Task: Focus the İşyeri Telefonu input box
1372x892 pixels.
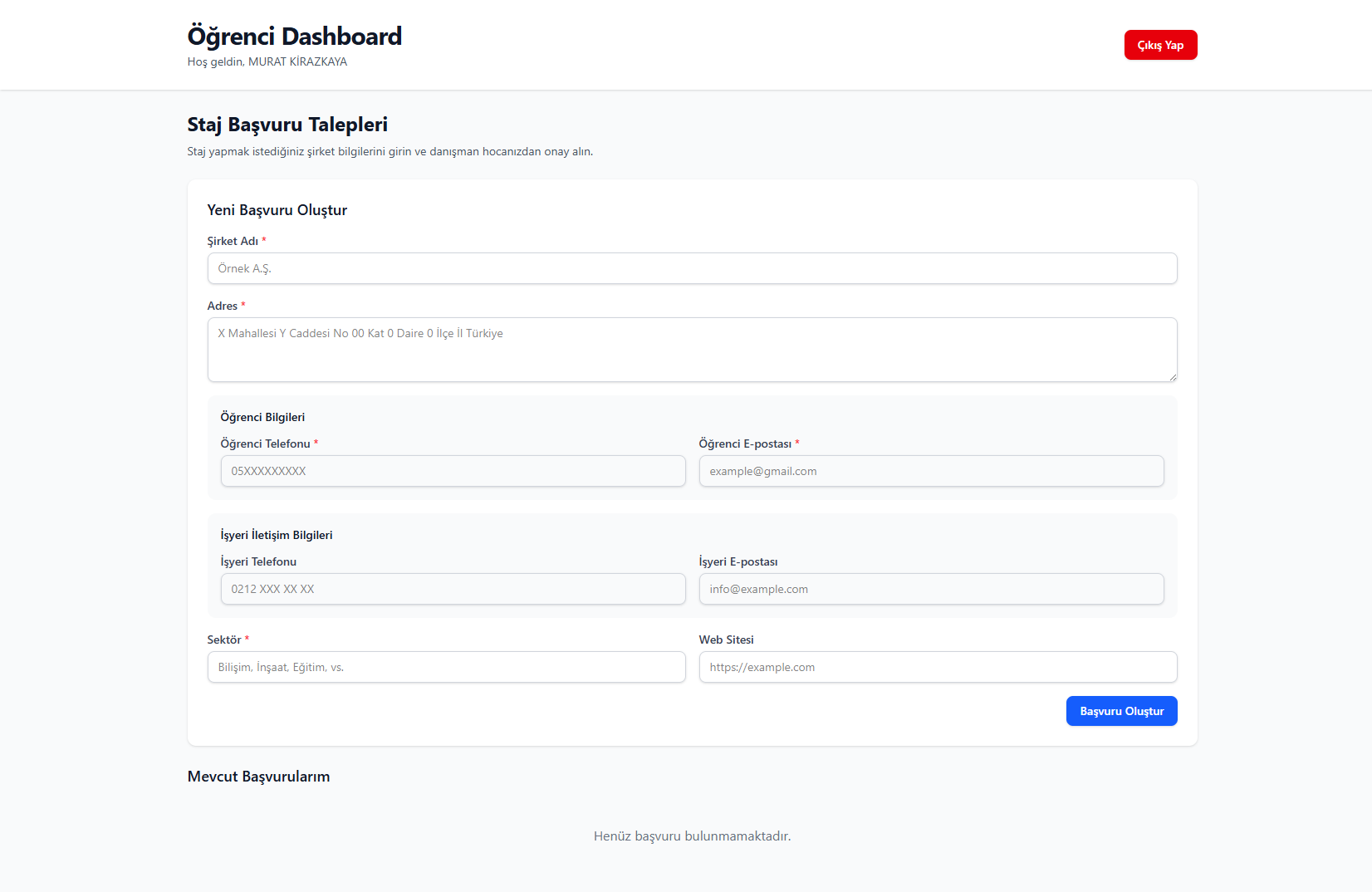Action: tap(453, 589)
